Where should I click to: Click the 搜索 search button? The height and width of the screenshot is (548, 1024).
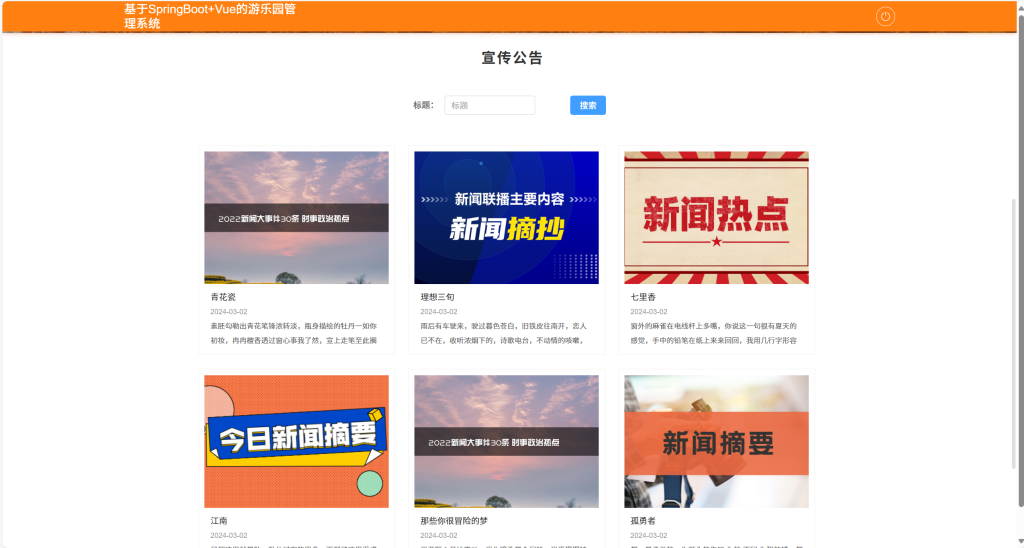(x=588, y=105)
